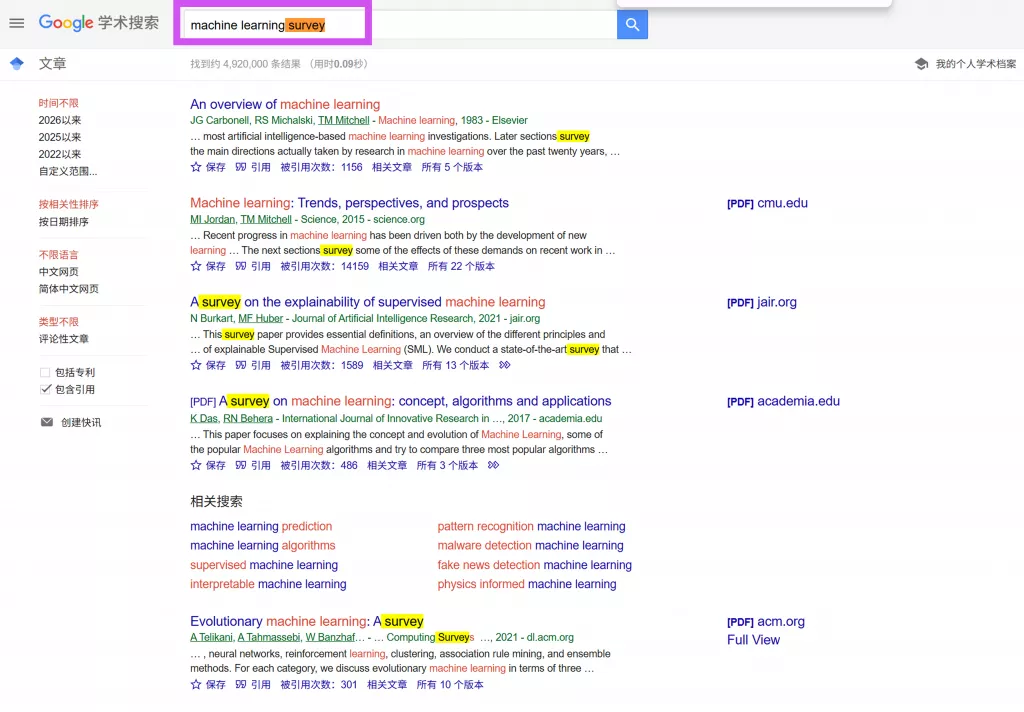Click the graduation cap profile icon
1024x712 pixels.
point(921,64)
